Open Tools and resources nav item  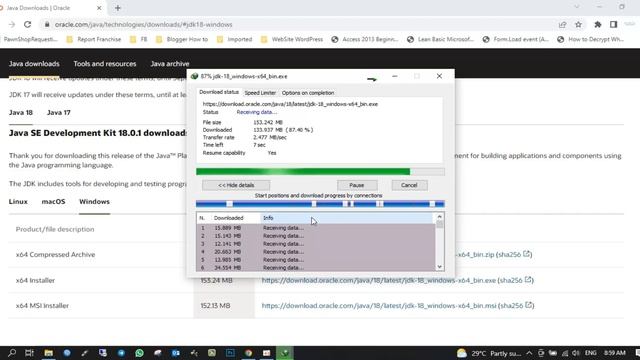coord(105,64)
